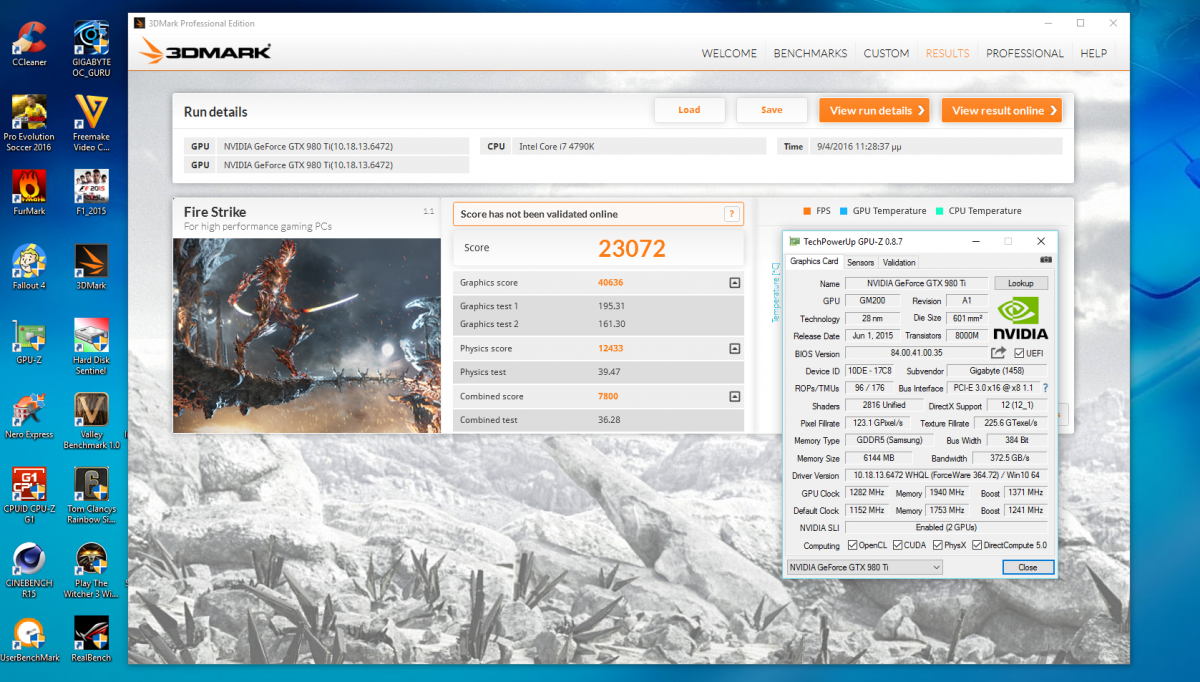Switch to the Validation tab in GPU-Z
Image resolution: width=1200 pixels, height=682 pixels.
click(899, 263)
